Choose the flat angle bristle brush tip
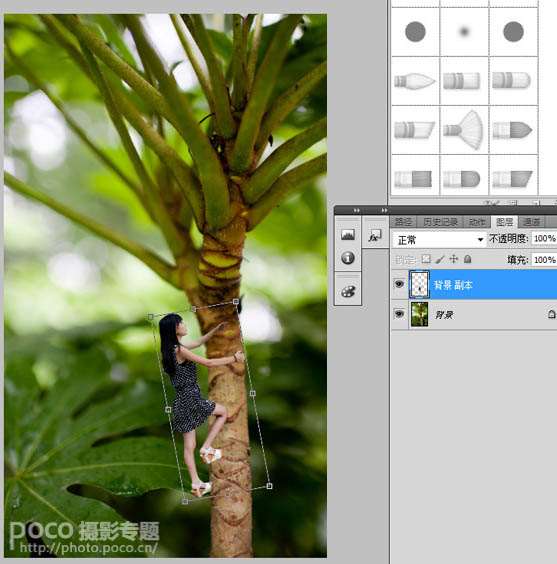The image size is (557, 564). click(x=512, y=179)
